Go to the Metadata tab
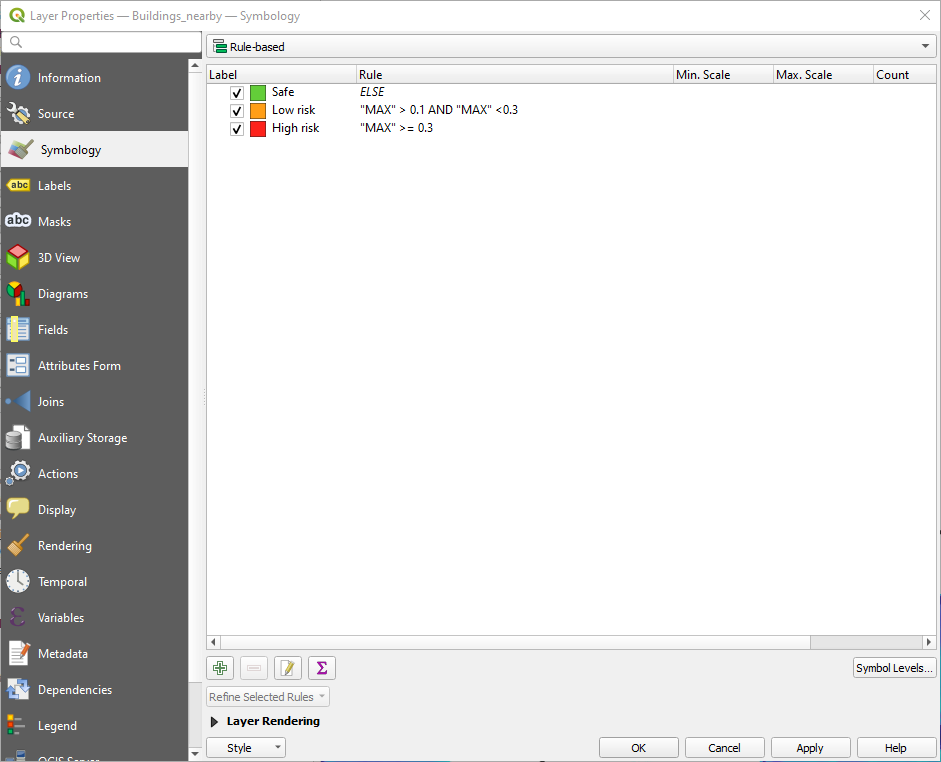The height and width of the screenshot is (762, 941). 62,654
